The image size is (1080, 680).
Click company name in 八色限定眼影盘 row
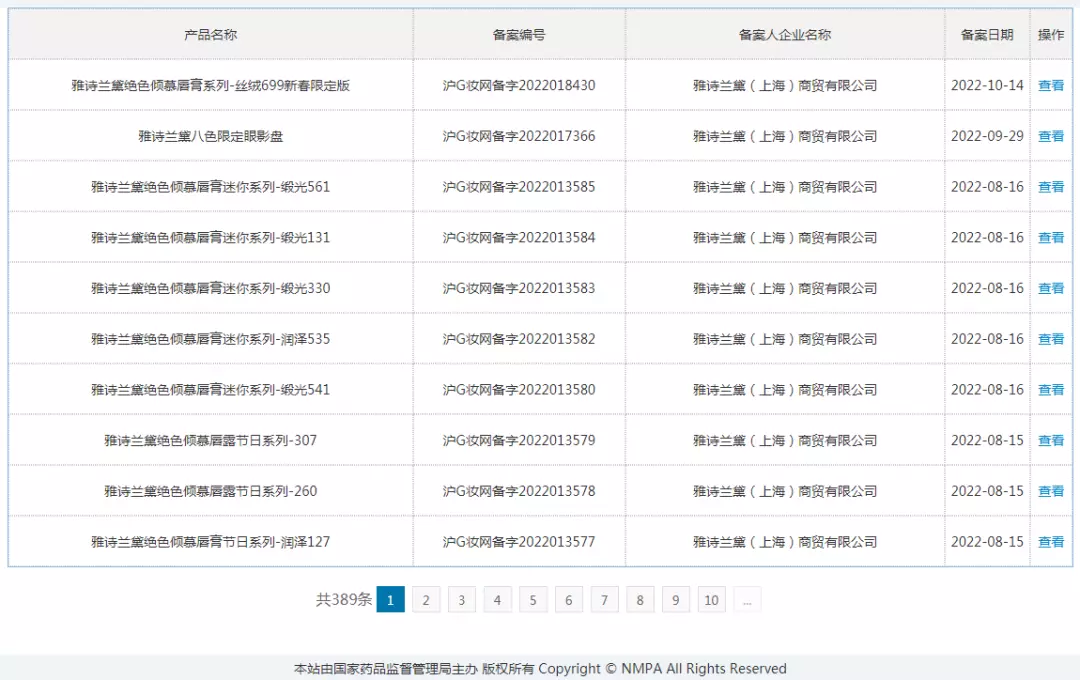[785, 136]
